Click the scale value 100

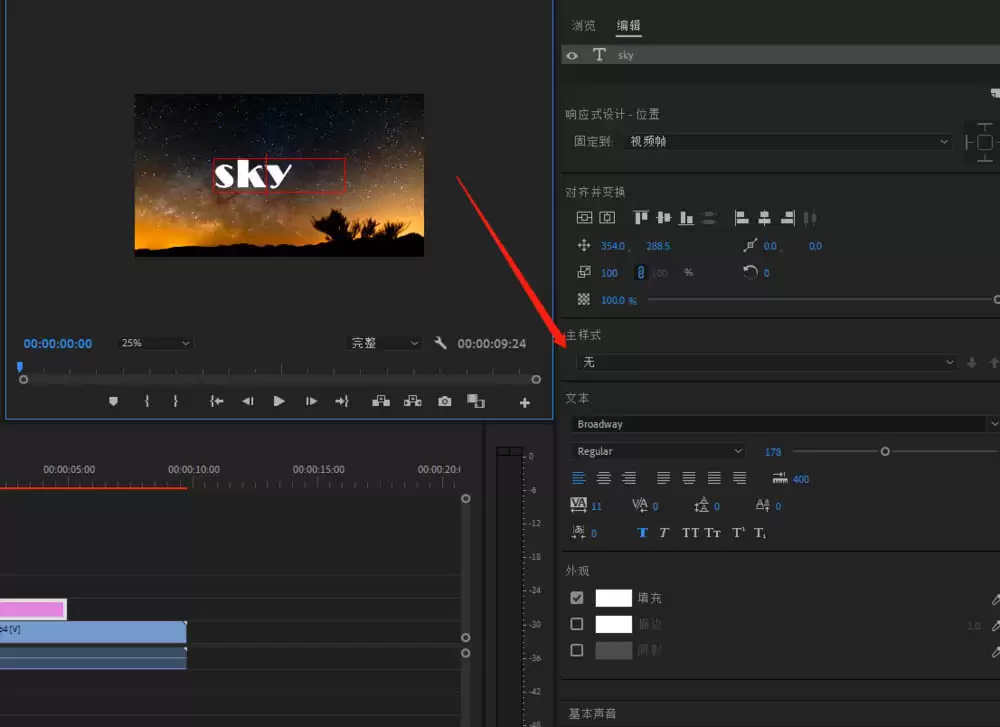click(609, 273)
